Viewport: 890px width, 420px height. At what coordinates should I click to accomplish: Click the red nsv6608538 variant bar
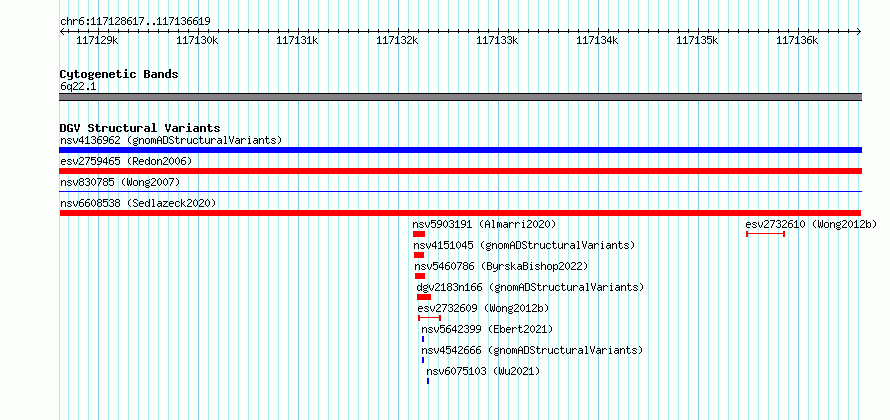460,213
